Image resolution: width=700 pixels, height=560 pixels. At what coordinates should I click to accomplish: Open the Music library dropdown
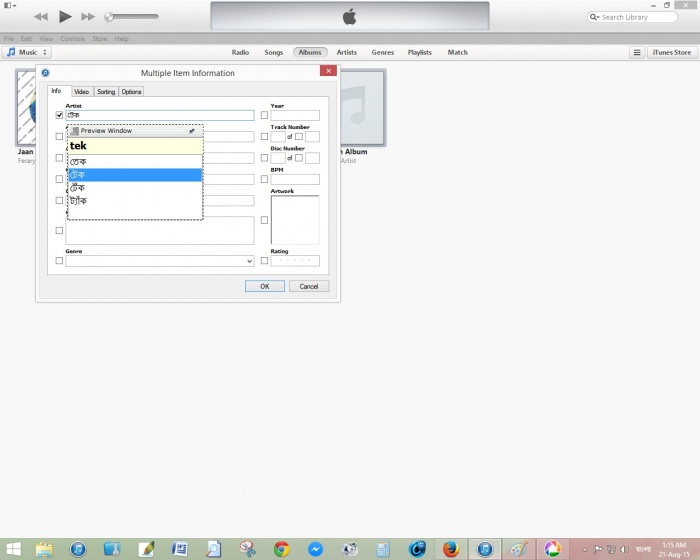(27, 52)
